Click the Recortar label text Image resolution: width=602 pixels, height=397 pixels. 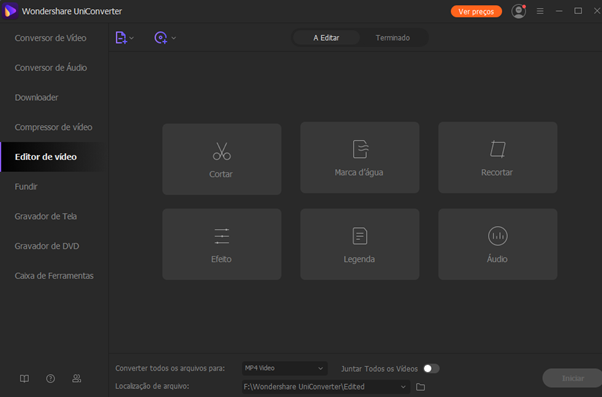[497, 172]
